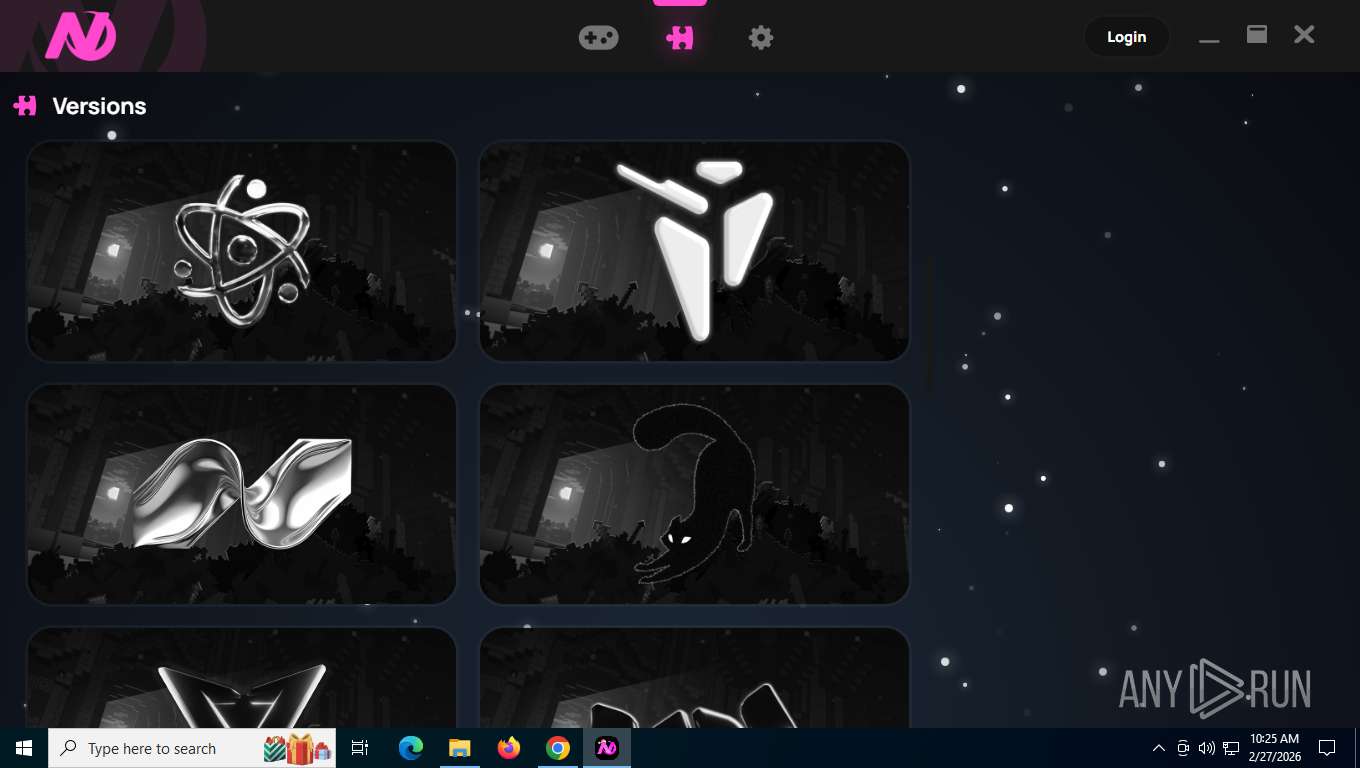1360x768 pixels.
Task: Launch Google Chrome from the taskbar
Action: [x=558, y=748]
